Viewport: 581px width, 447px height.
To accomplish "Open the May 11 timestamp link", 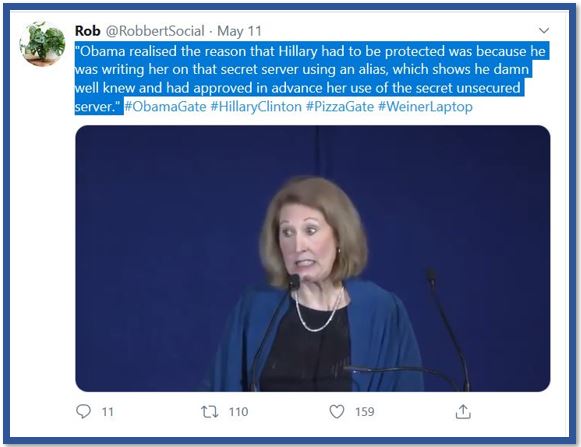I will pyautogui.click(x=239, y=31).
